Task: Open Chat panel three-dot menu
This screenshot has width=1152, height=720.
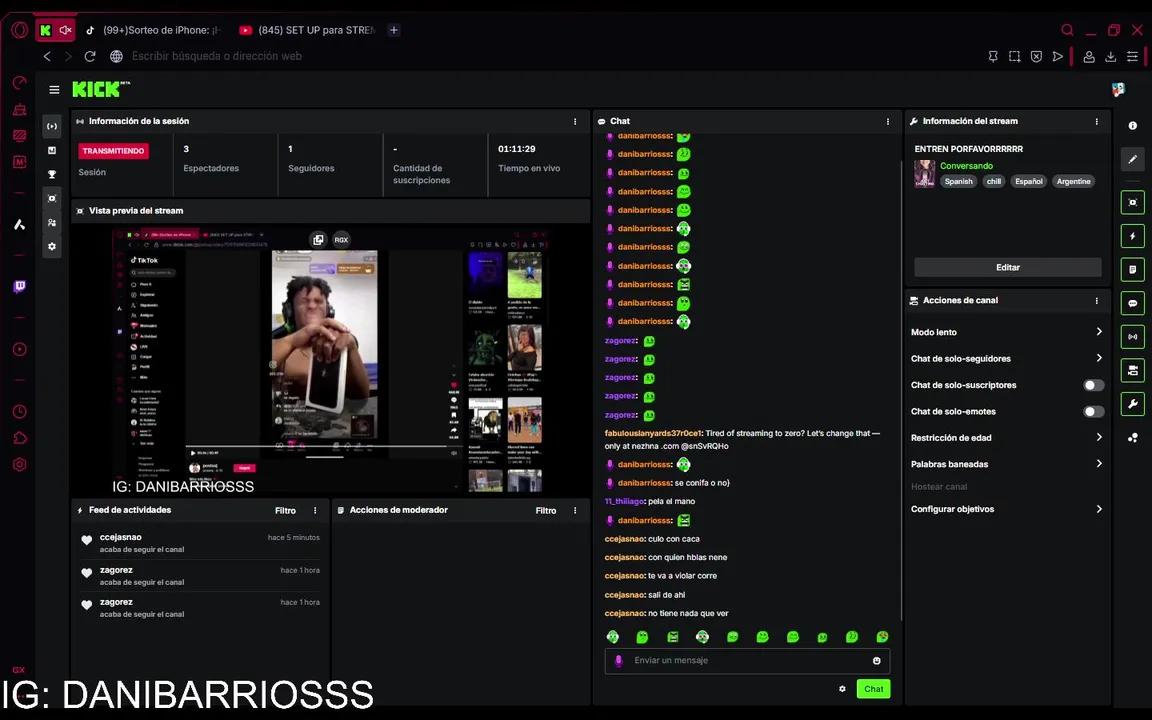Action: pyautogui.click(x=888, y=122)
